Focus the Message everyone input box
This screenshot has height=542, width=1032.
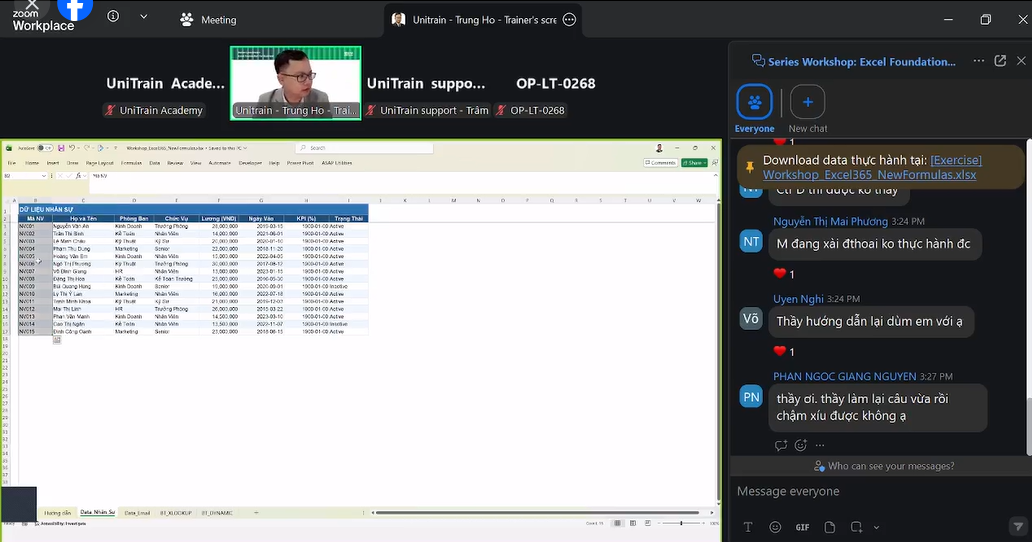pos(879,491)
